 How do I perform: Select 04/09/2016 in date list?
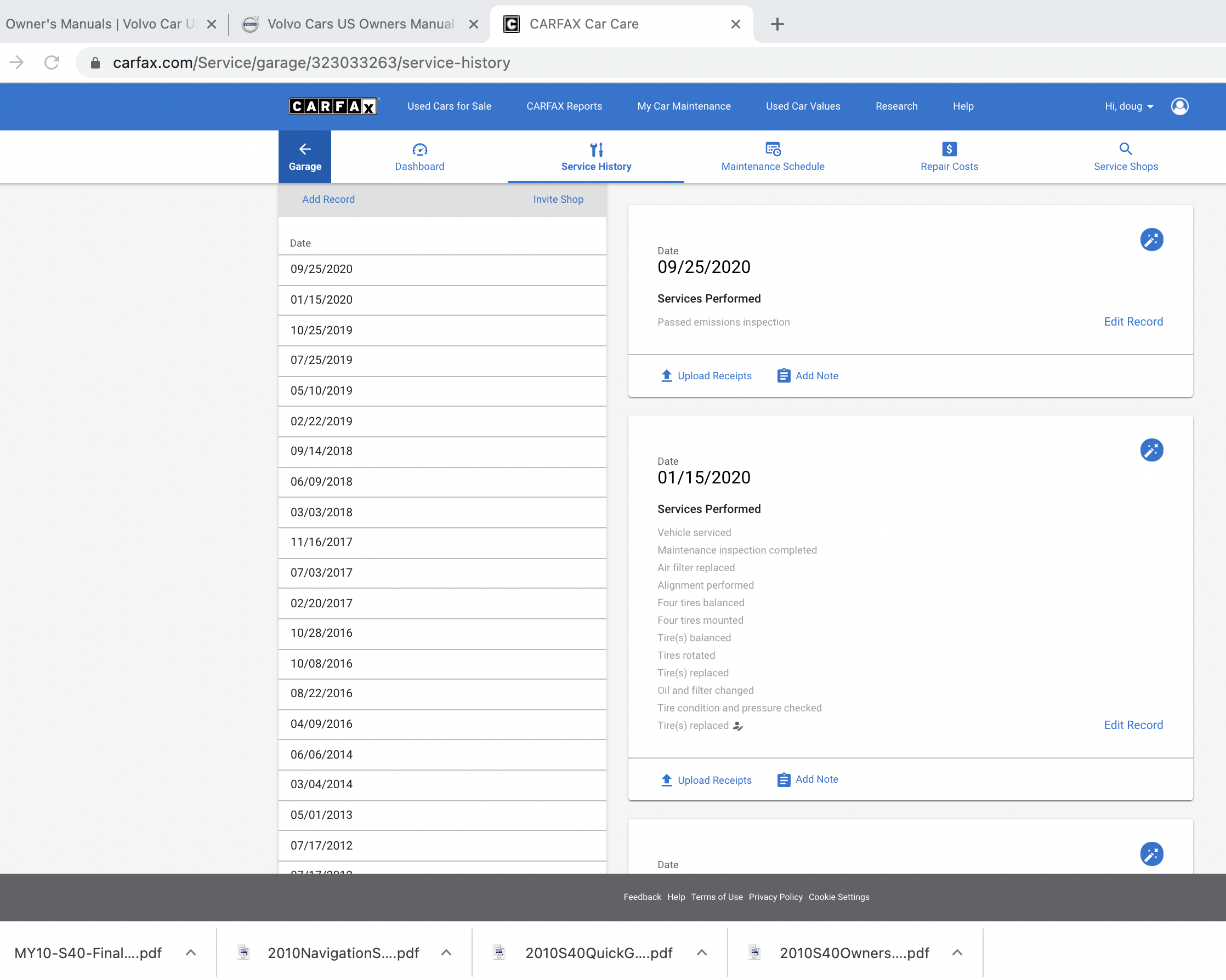coord(442,724)
